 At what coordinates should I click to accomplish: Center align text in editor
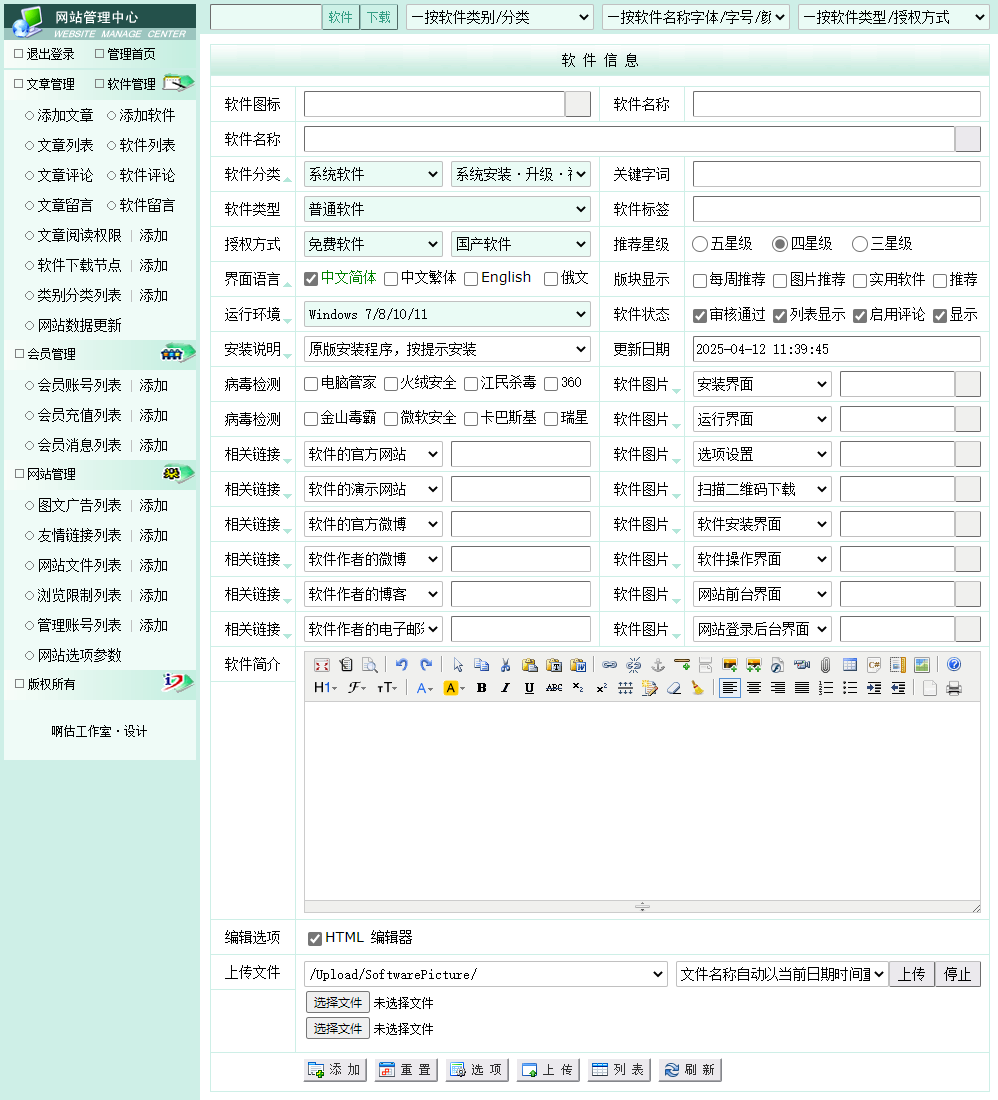point(754,688)
